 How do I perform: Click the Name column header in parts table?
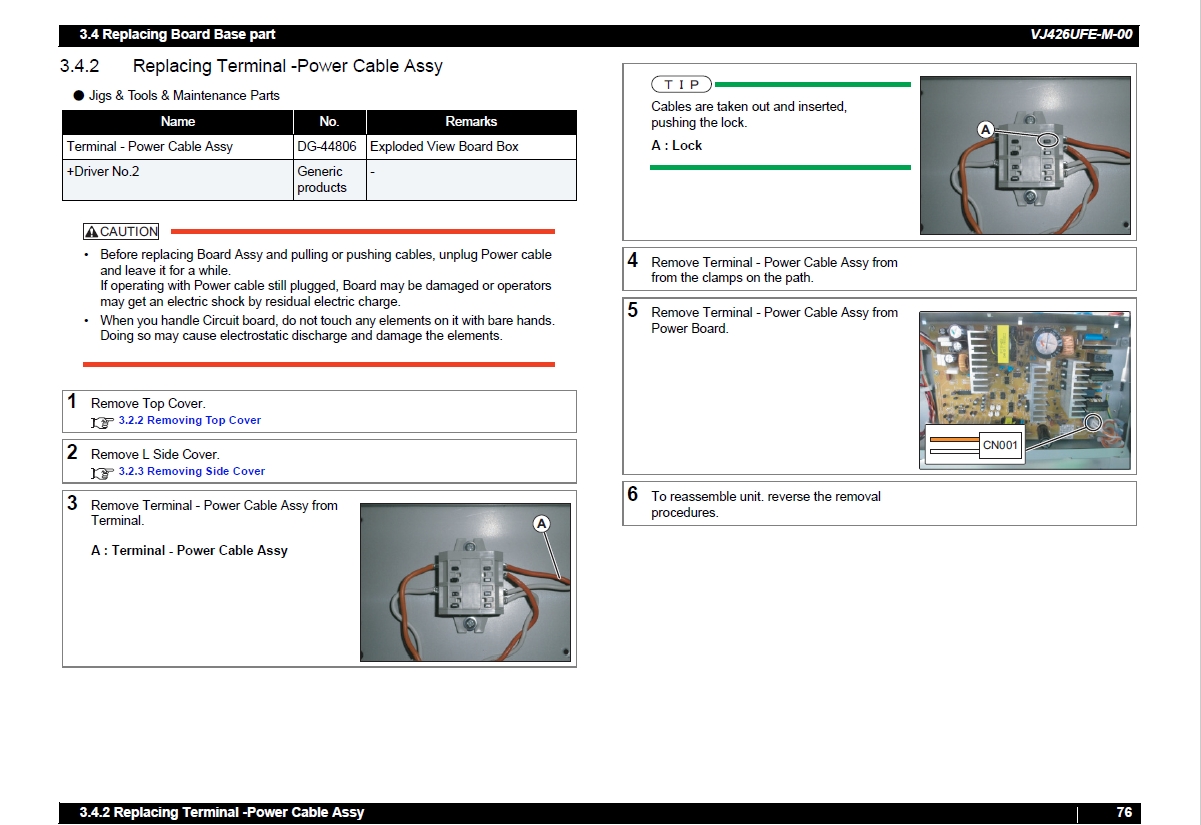(177, 122)
